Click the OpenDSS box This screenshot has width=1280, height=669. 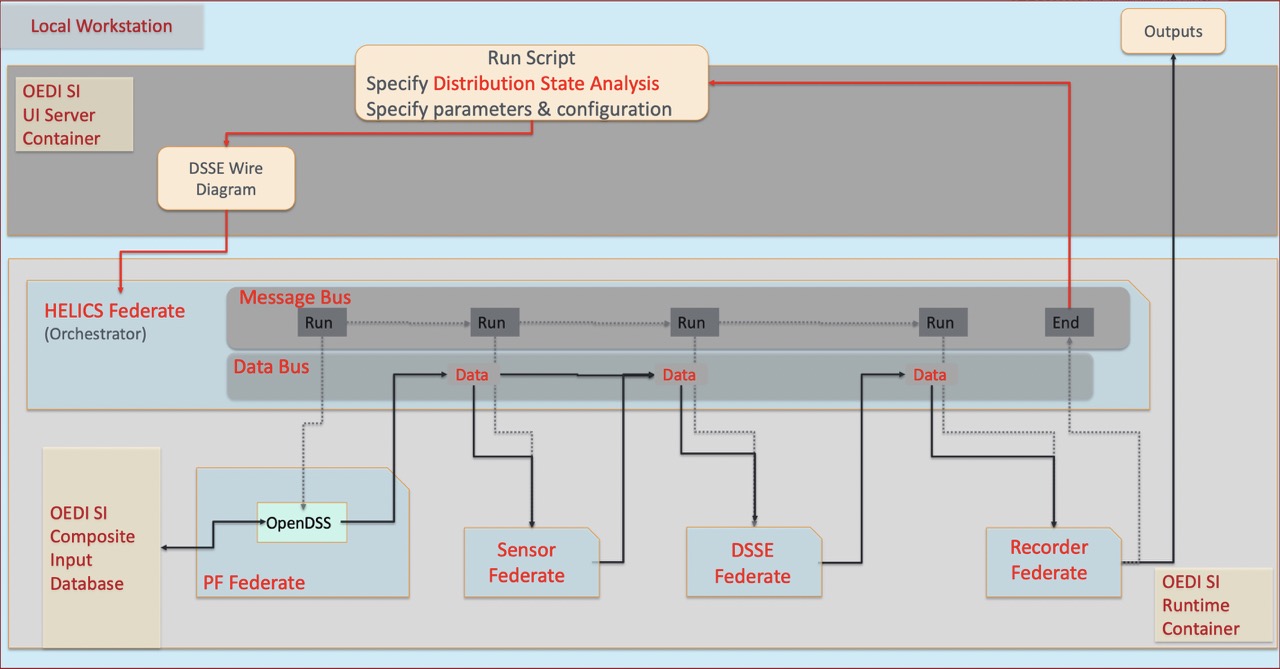[x=302, y=522]
